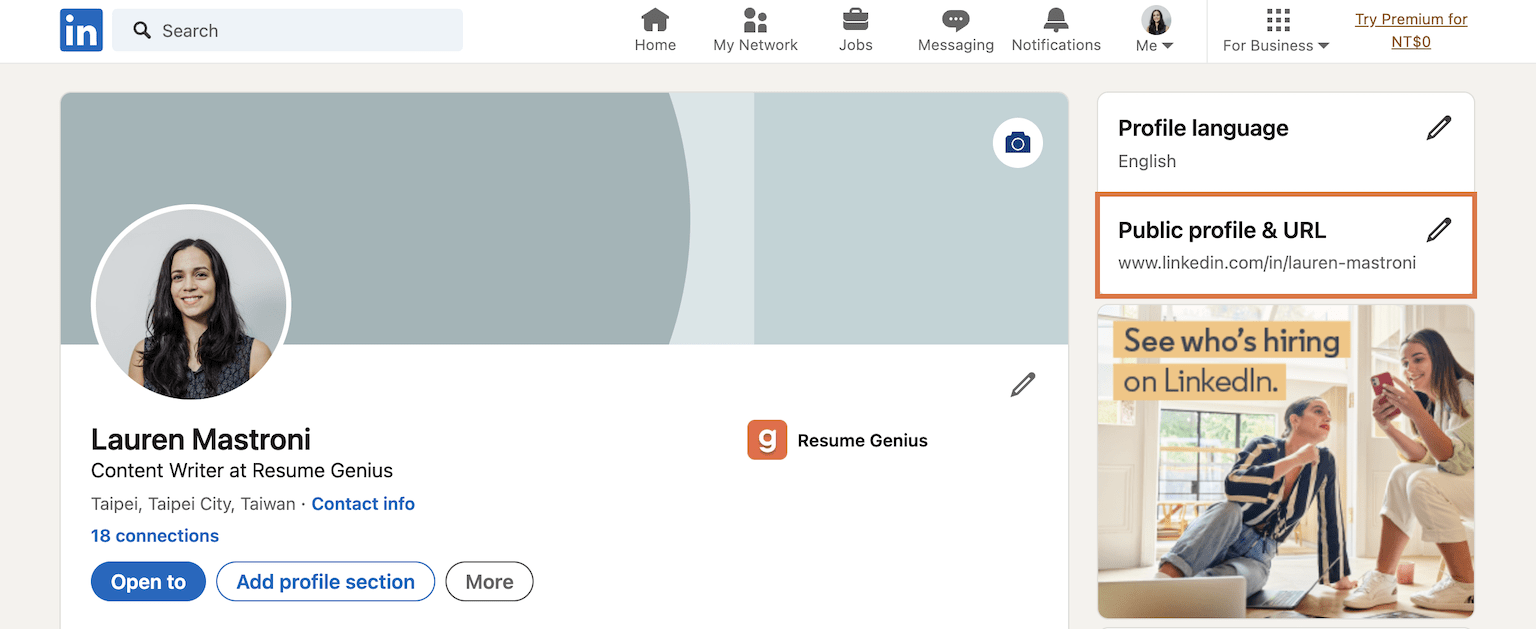Expand the For Business grid menu
The height and width of the screenshot is (629, 1536).
pos(1276,30)
